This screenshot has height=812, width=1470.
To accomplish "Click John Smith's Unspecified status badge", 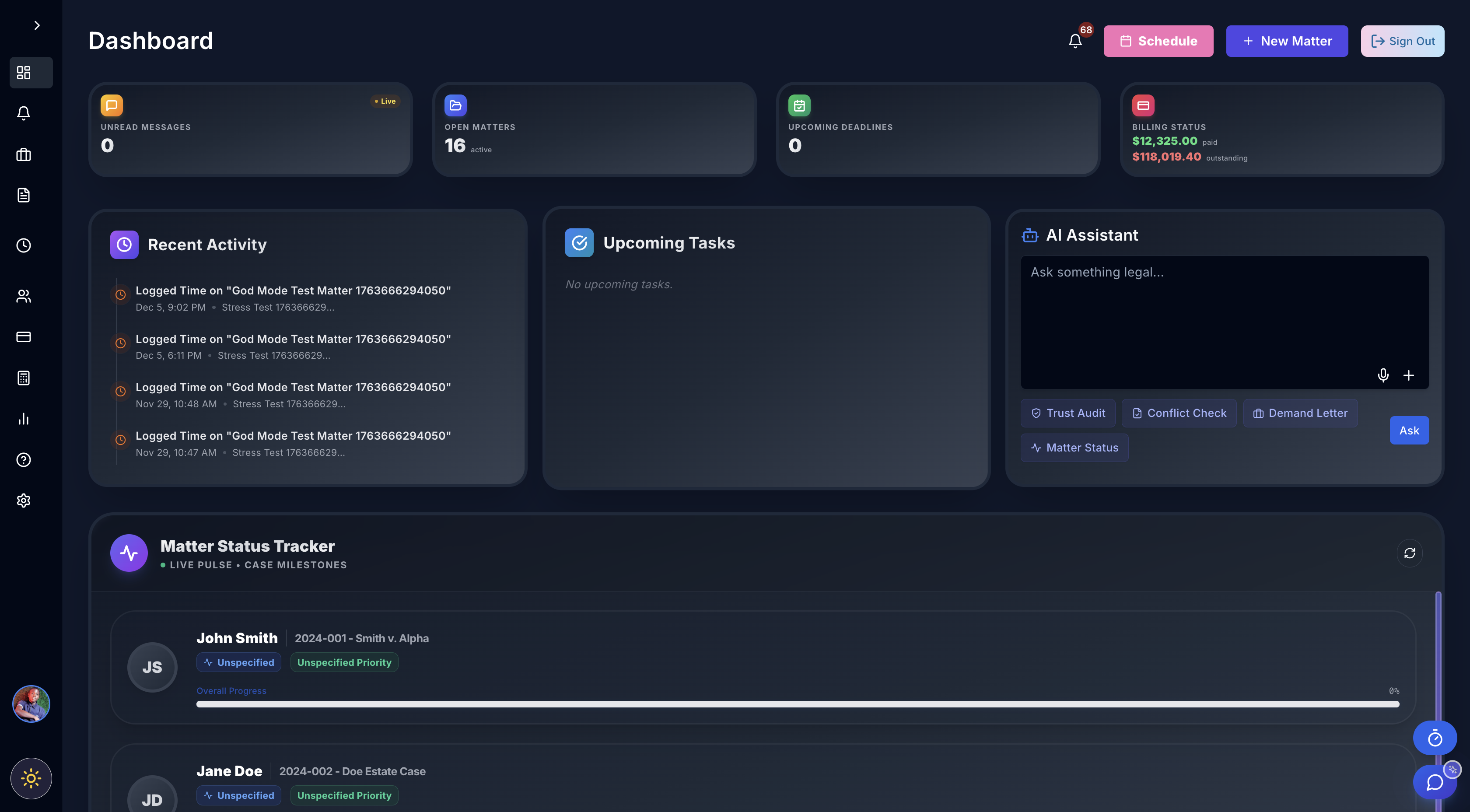I will (x=238, y=662).
